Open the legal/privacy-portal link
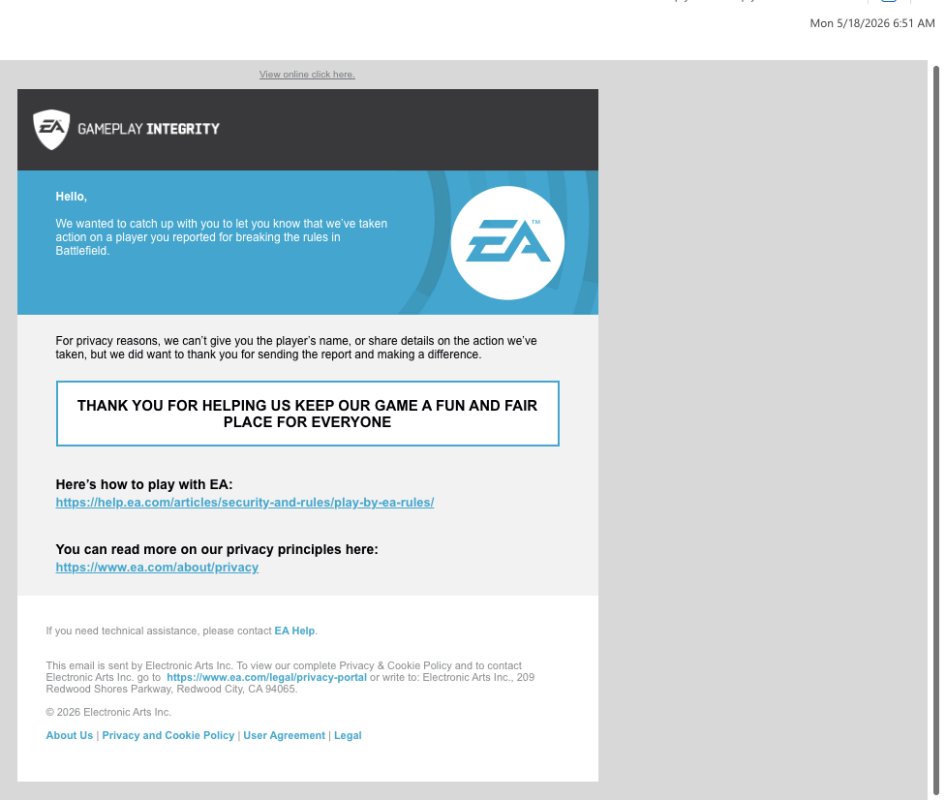The image size is (946, 800). [x=267, y=678]
